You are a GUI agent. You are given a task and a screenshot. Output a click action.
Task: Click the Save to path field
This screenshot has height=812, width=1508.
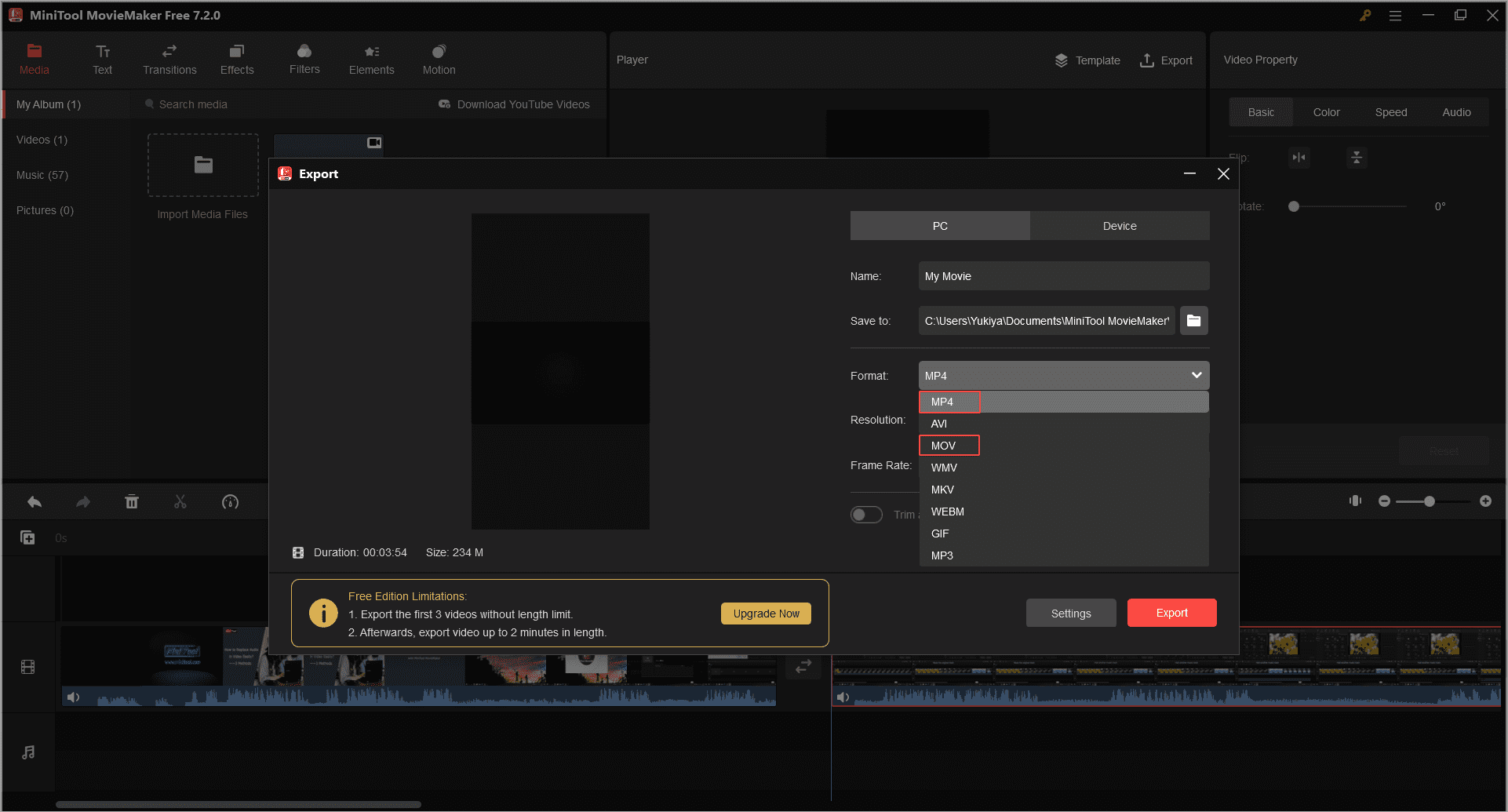[1047, 321]
